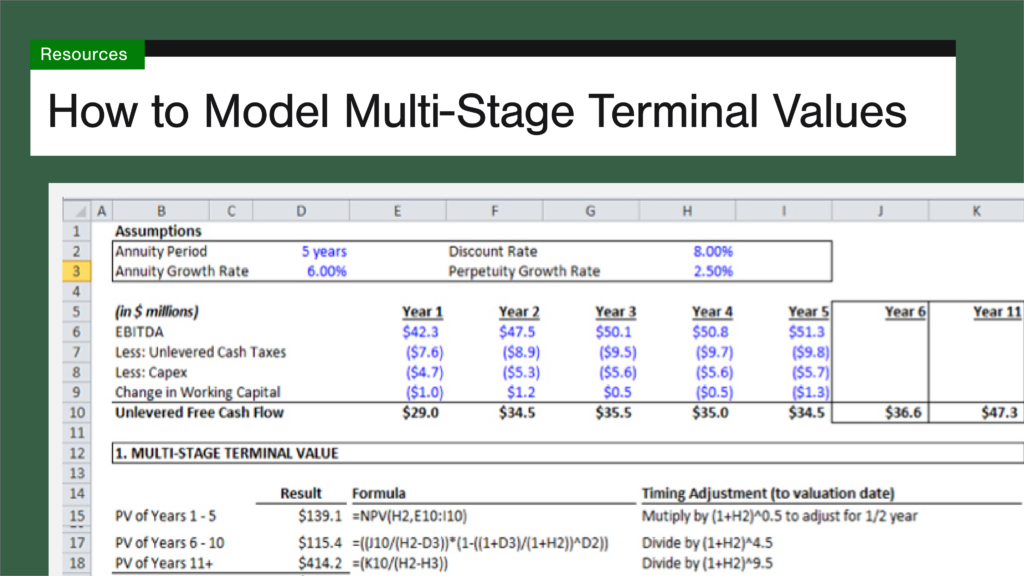Click the Annuity Growth Rate 6.00% cell
This screenshot has width=1024, height=576.
pyautogui.click(x=324, y=272)
